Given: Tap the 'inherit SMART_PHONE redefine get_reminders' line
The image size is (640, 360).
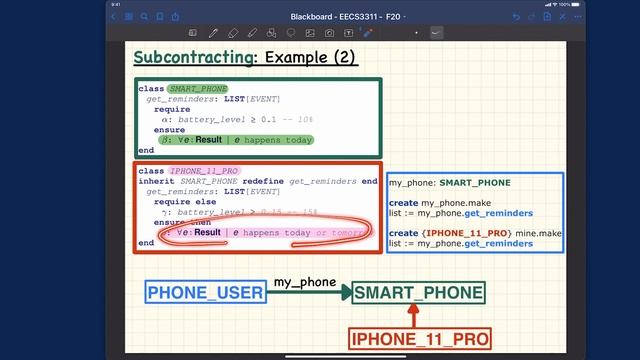Looking at the screenshot, I should point(258,181).
